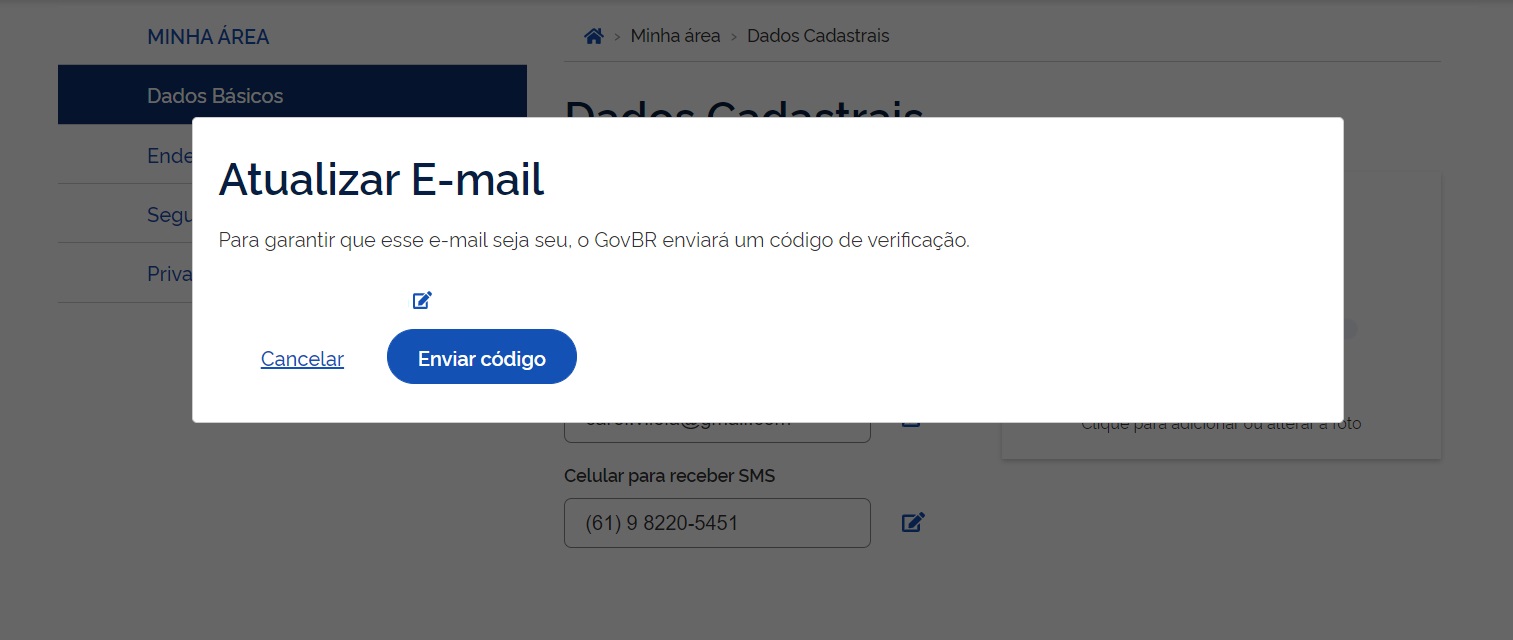Screen dimensions: 1513x640
Task: Open the email edit pencil inside the dialog
Action: [x=421, y=300]
